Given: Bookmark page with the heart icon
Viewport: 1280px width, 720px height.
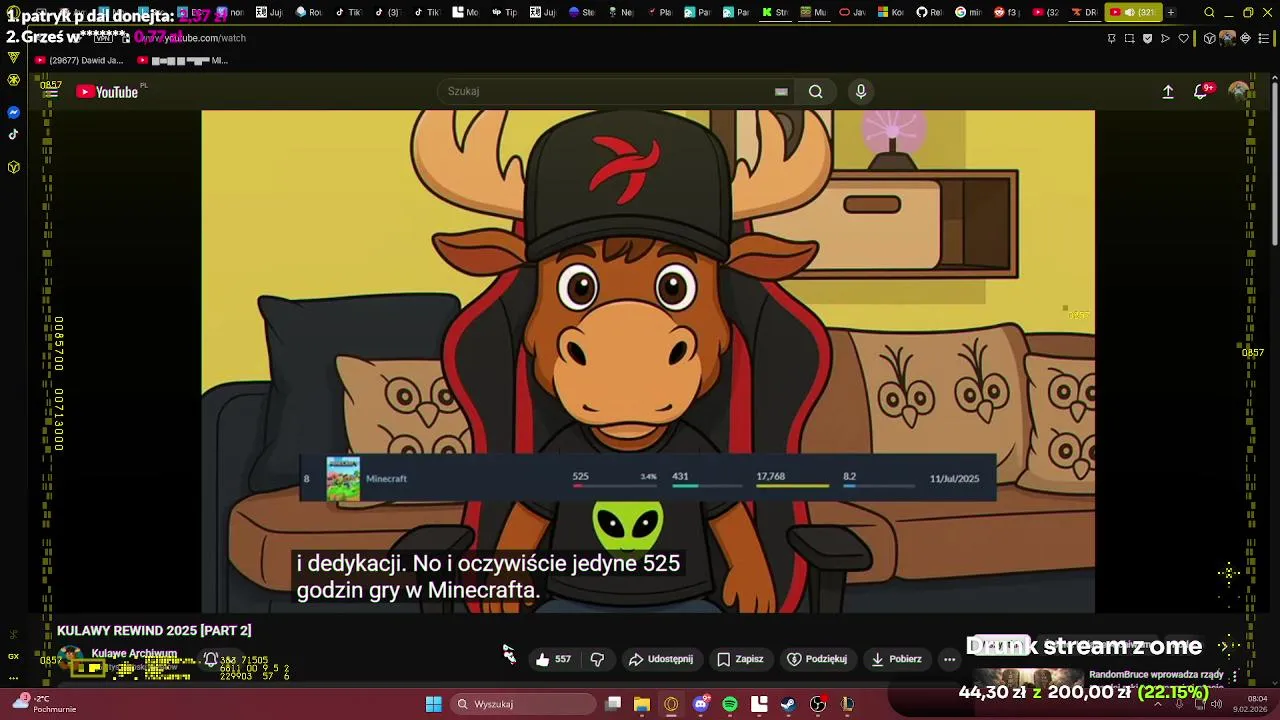Looking at the screenshot, I should tap(1184, 38).
